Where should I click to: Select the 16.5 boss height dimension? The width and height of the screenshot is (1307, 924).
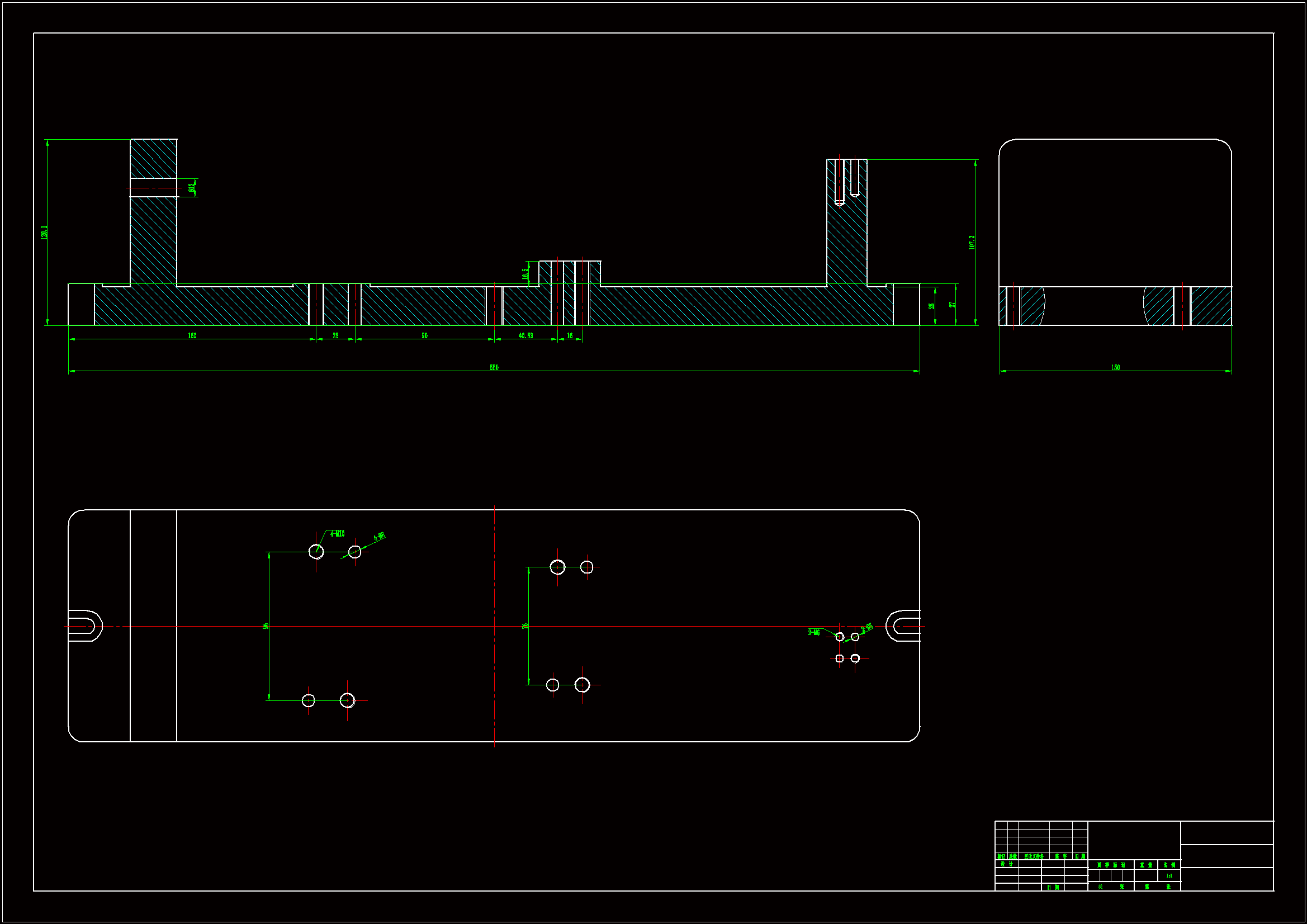click(x=525, y=274)
